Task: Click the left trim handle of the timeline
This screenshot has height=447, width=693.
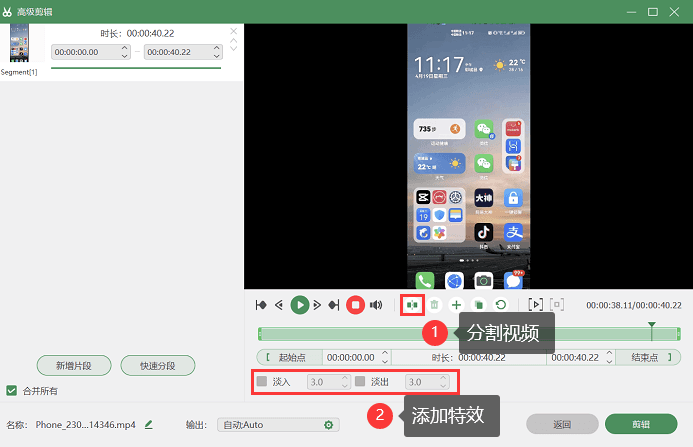Action: point(260,334)
